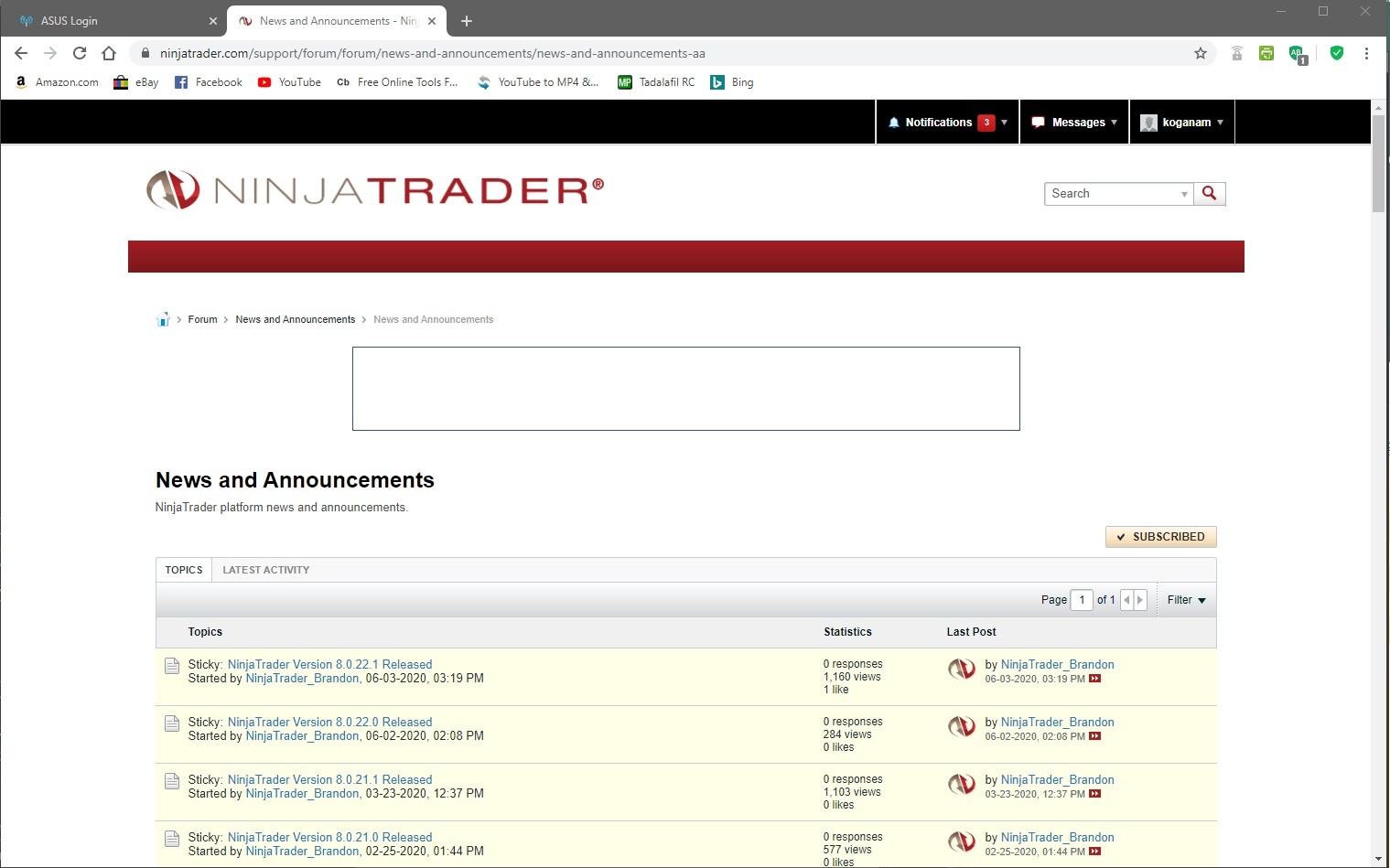This screenshot has width=1390, height=868.
Task: Open a new browser tab
Action: click(467, 21)
